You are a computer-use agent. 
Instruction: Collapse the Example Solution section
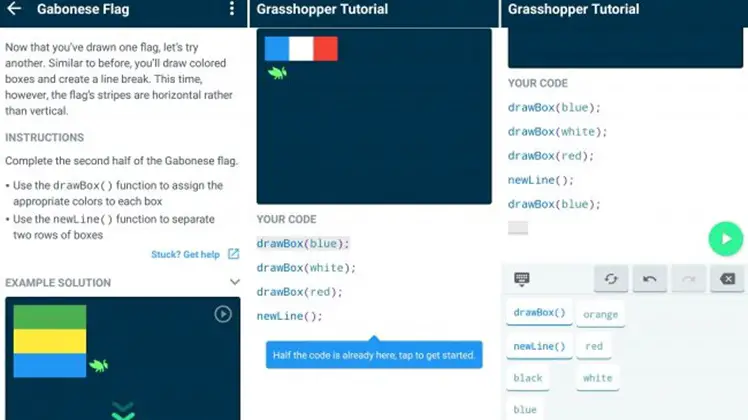click(x=235, y=282)
